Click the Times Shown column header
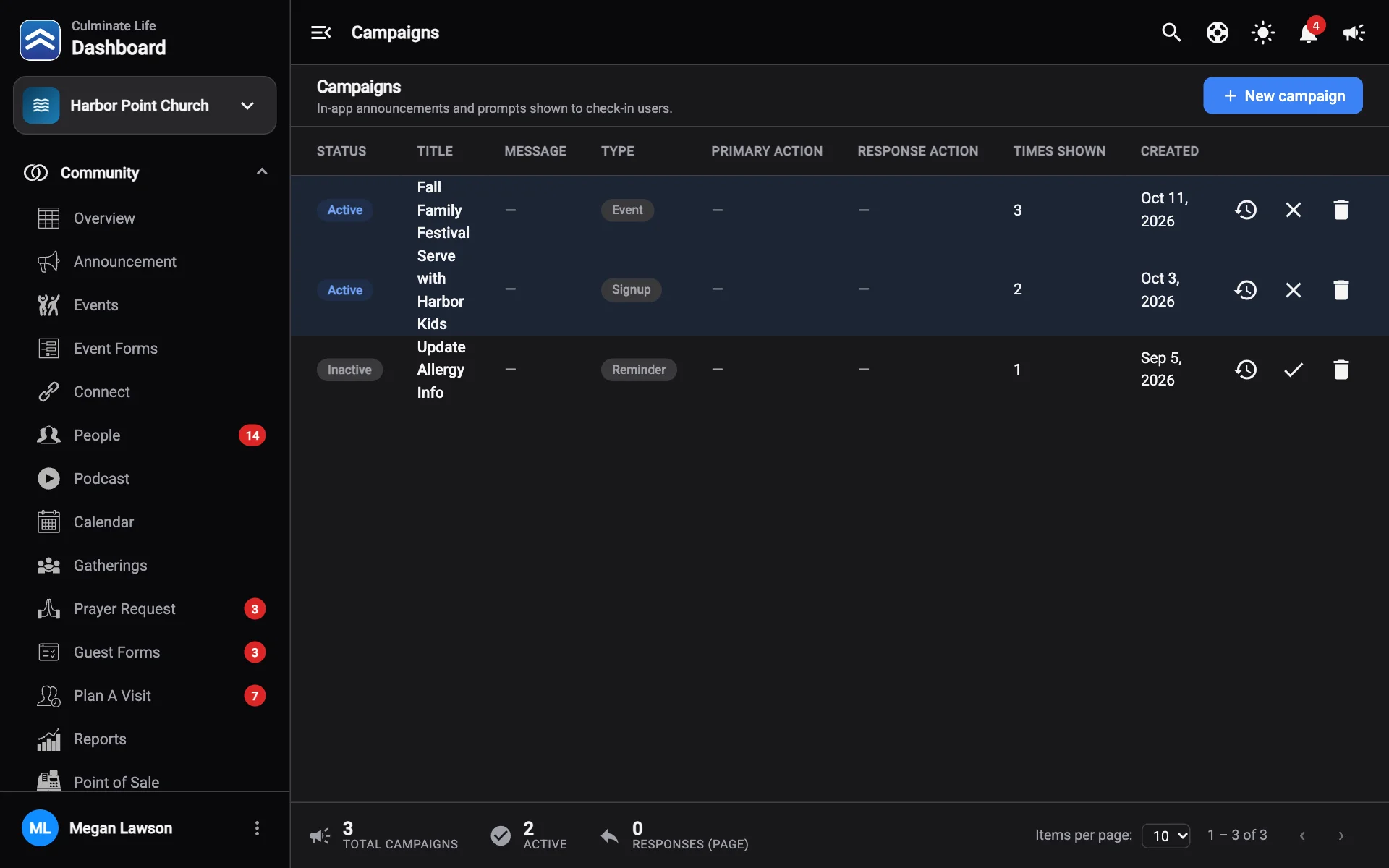Image resolution: width=1389 pixels, height=868 pixels. [1059, 151]
